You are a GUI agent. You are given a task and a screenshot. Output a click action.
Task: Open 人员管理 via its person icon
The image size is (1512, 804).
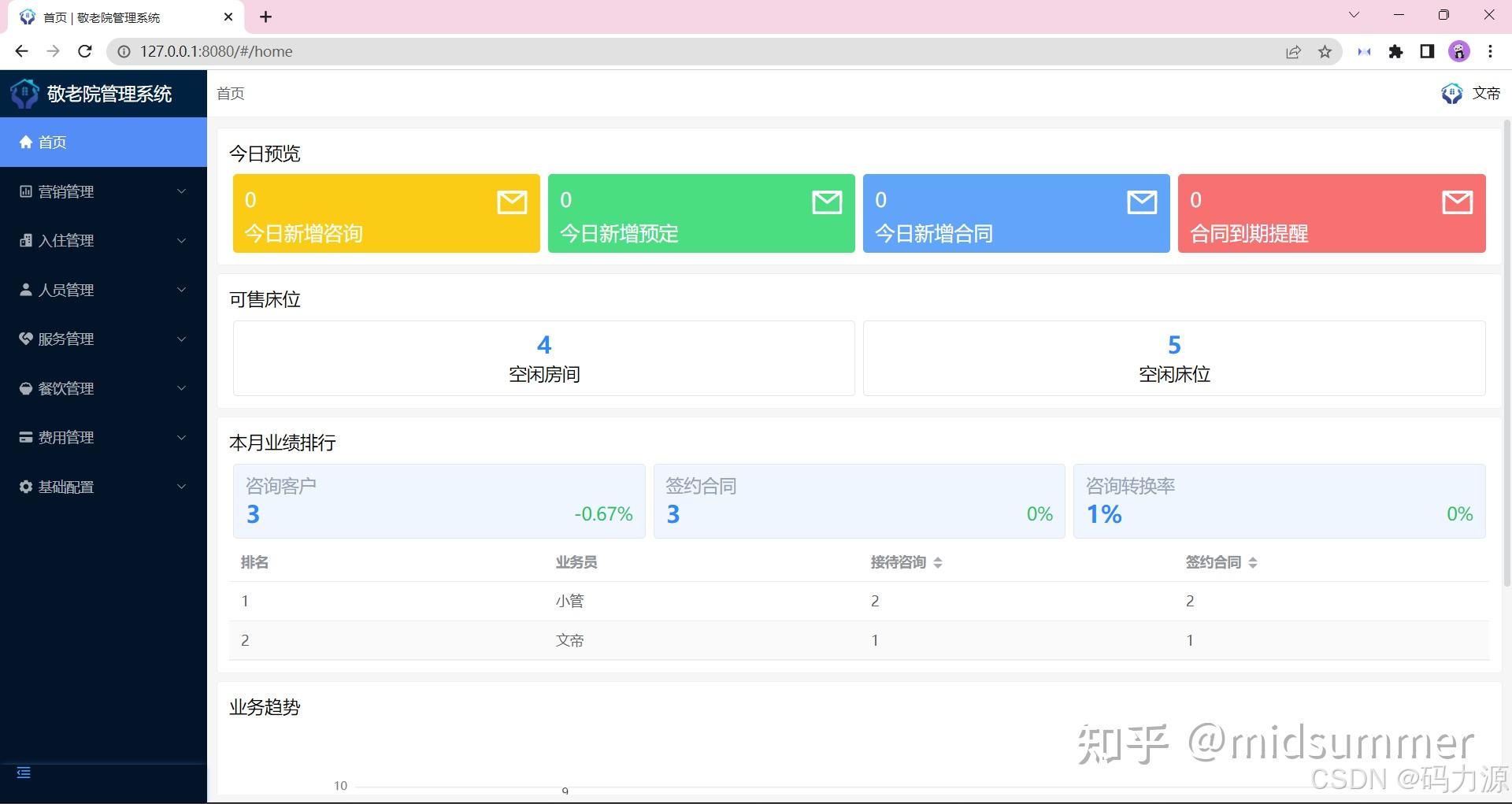pyautogui.click(x=24, y=289)
